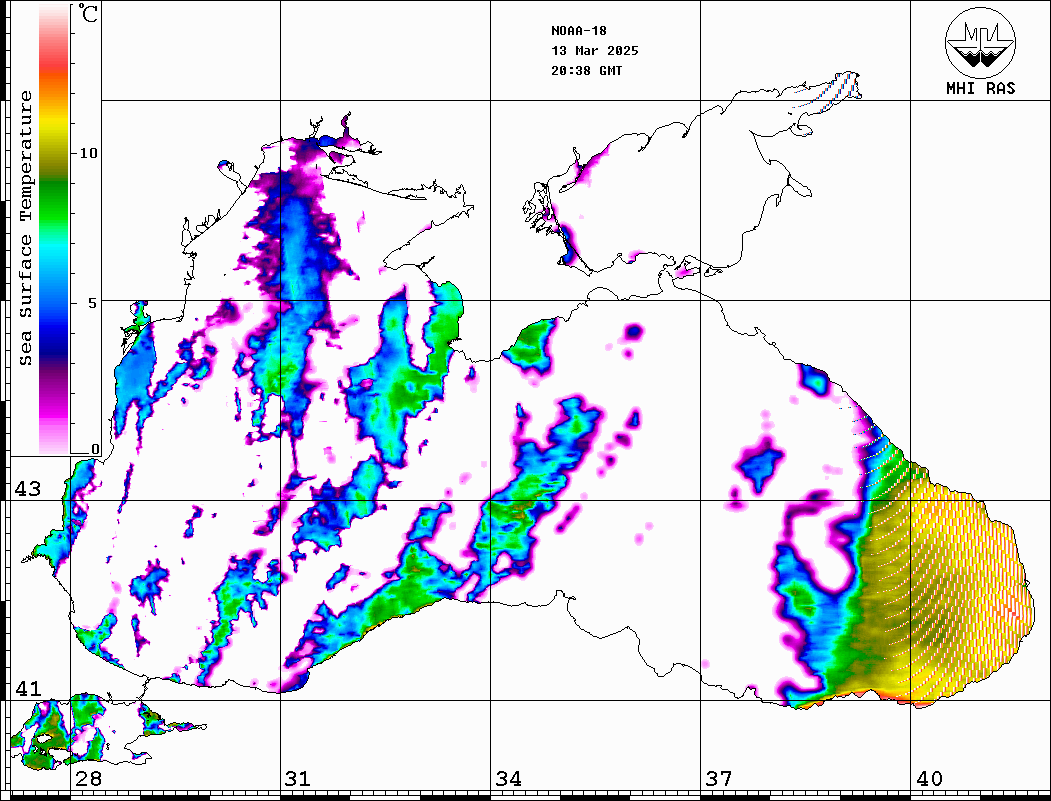
Task: Click the Sea Surface Temperature vertical label
Action: click(27, 228)
